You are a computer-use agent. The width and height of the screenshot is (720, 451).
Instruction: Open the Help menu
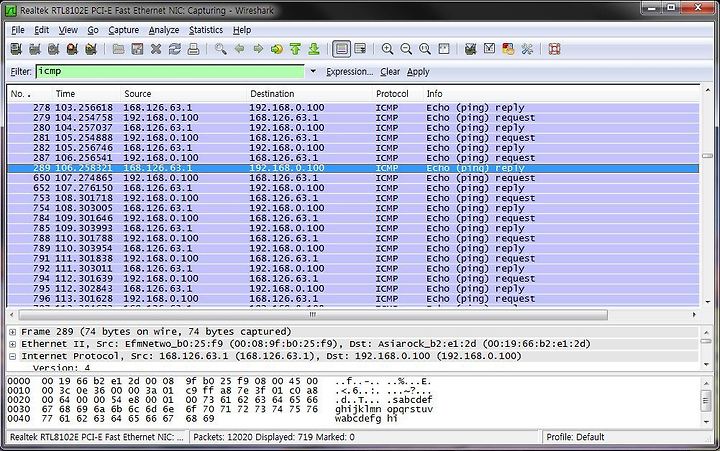[x=242, y=30]
